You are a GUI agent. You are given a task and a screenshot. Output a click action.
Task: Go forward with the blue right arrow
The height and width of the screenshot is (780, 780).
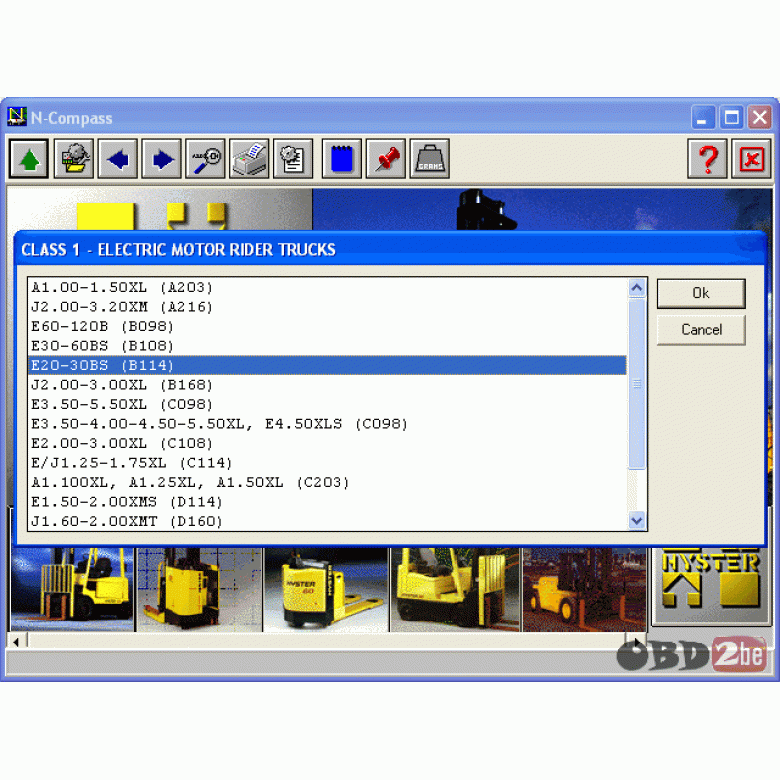162,159
